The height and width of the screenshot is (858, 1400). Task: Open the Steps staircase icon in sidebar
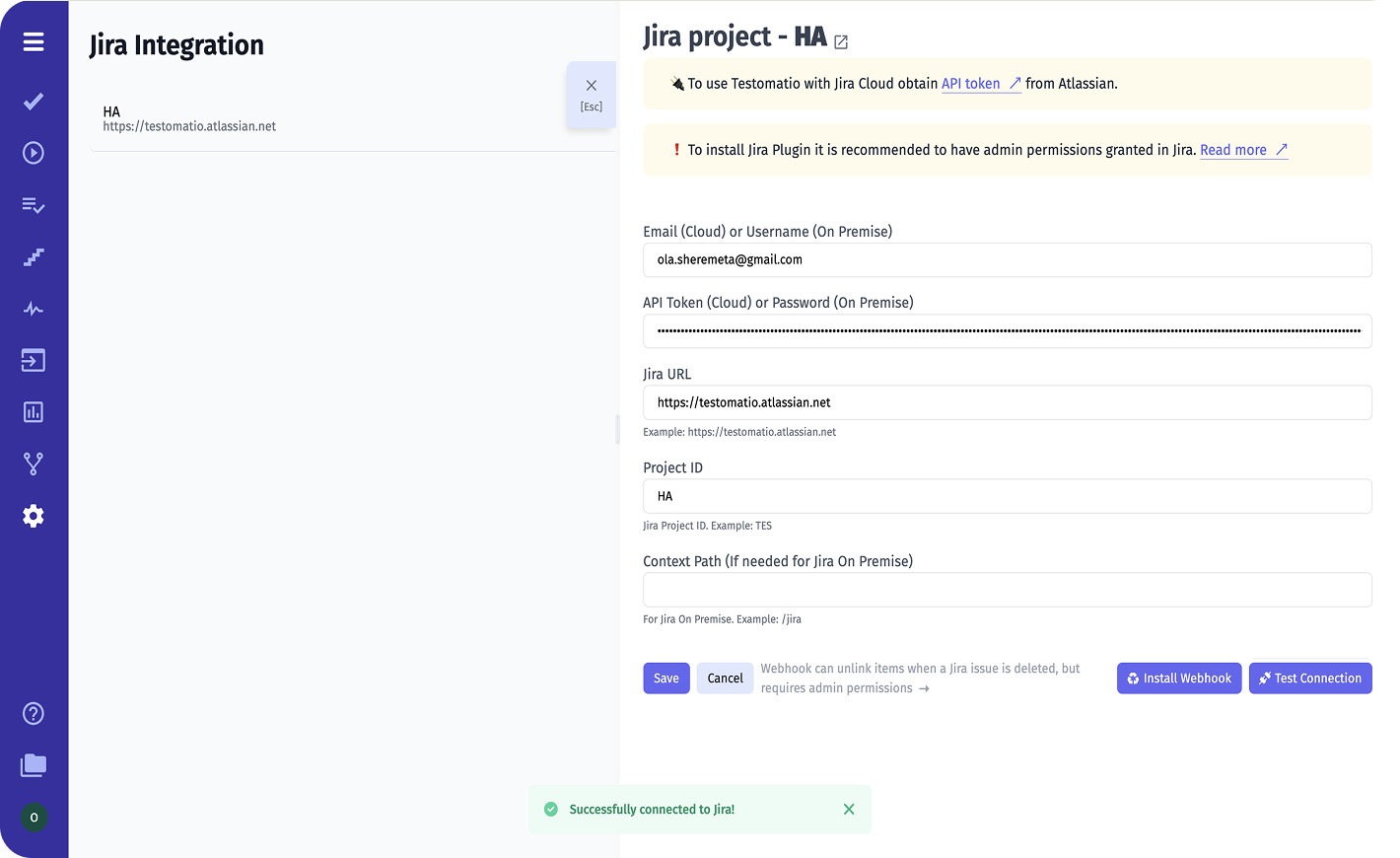tap(34, 257)
